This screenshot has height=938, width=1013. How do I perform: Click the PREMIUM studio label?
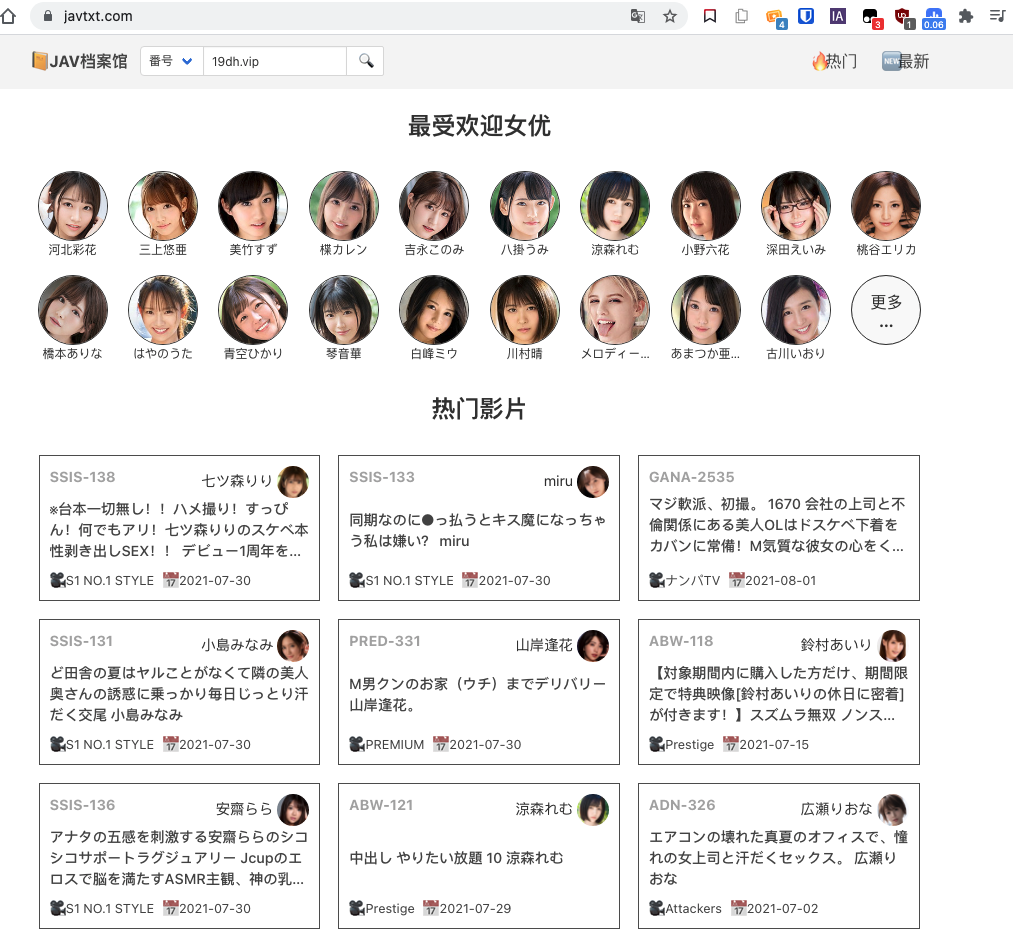point(395,744)
